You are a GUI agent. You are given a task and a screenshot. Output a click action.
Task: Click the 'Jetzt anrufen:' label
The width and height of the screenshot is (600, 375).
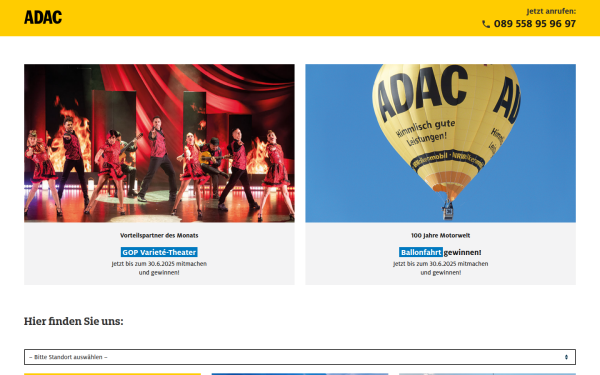pyautogui.click(x=551, y=11)
